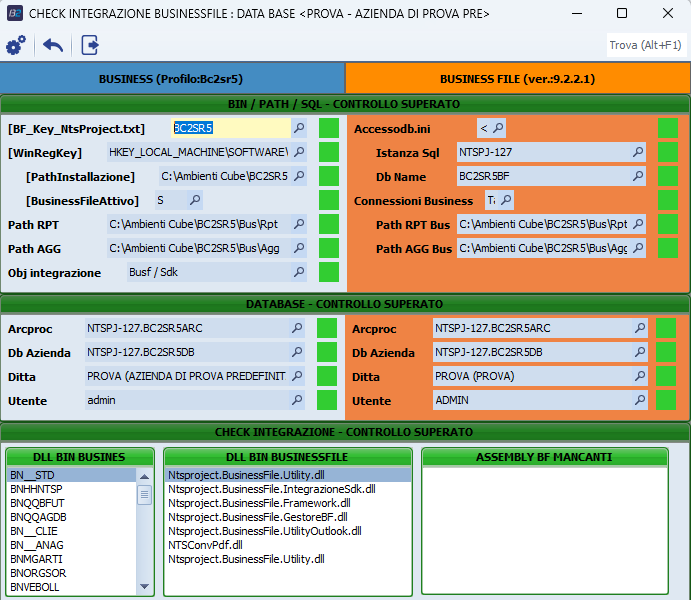Click magnifier beside Path RPT Bus field
Image resolution: width=691 pixels, height=600 pixels.
coord(638,224)
